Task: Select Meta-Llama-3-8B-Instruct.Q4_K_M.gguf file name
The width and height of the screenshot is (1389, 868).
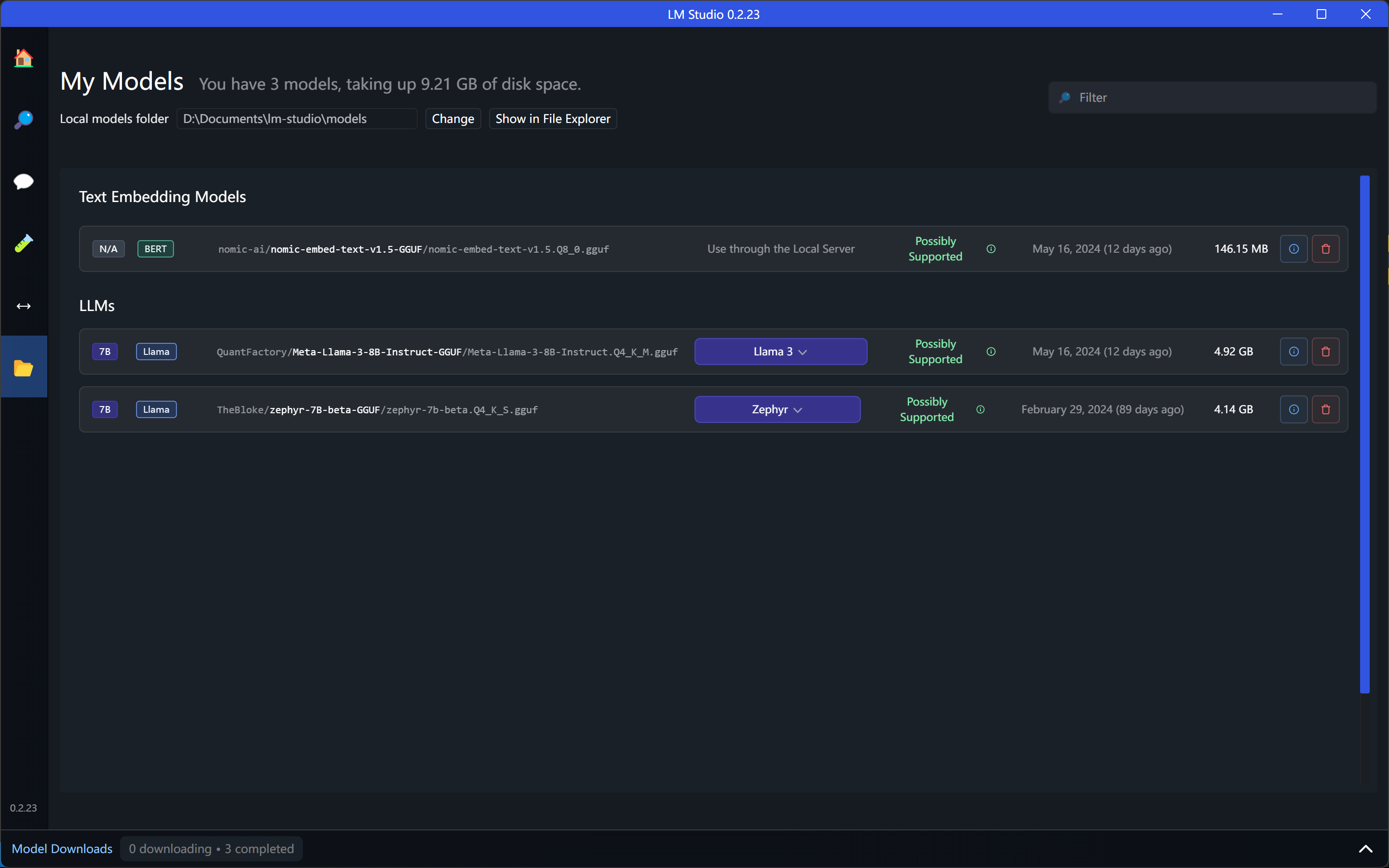Action: click(573, 352)
